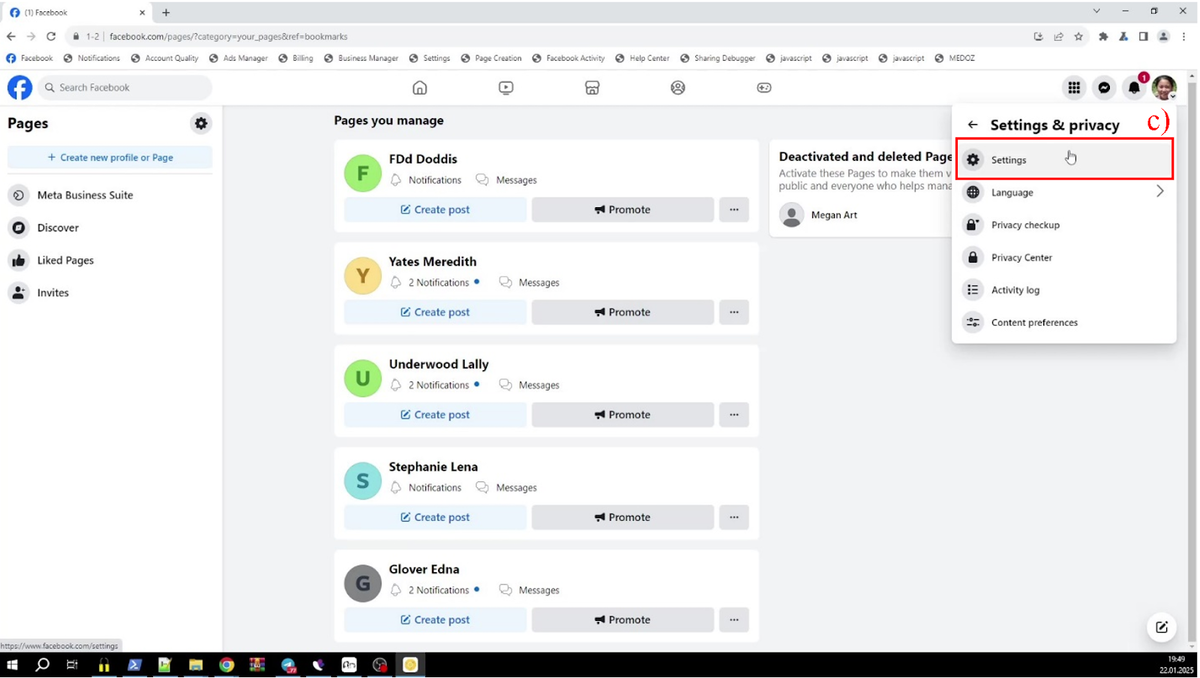The width and height of the screenshot is (1200, 678).
Task: Reload the page in browser toolbar
Action: click(x=51, y=36)
